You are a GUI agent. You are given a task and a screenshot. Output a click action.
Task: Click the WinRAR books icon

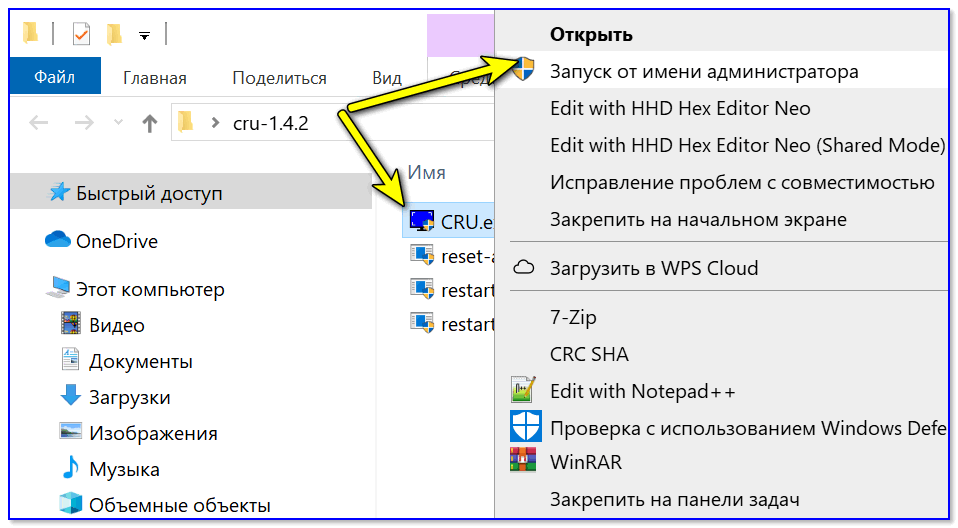point(524,462)
